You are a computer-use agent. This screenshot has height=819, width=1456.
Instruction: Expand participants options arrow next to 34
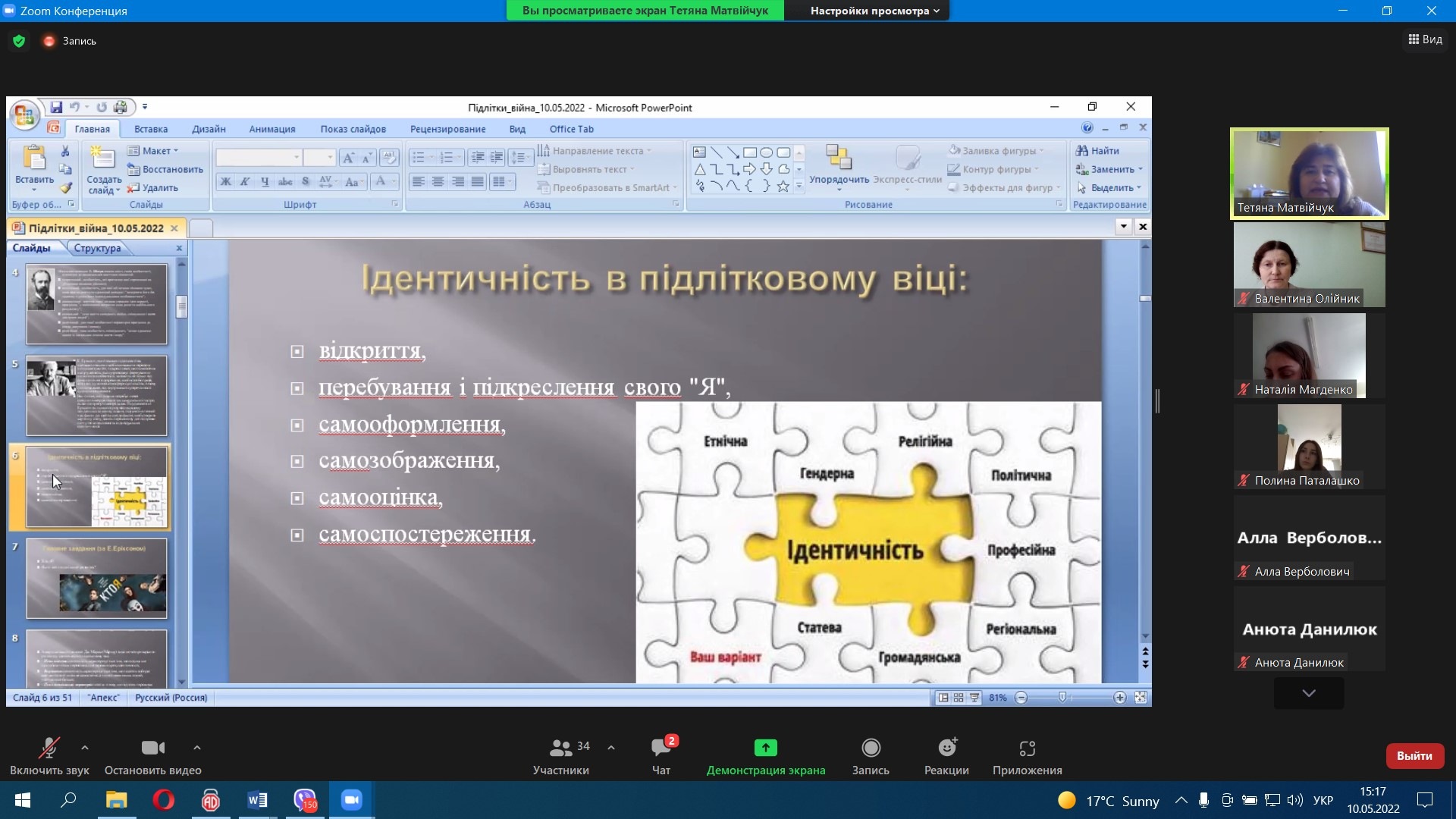[x=610, y=748]
